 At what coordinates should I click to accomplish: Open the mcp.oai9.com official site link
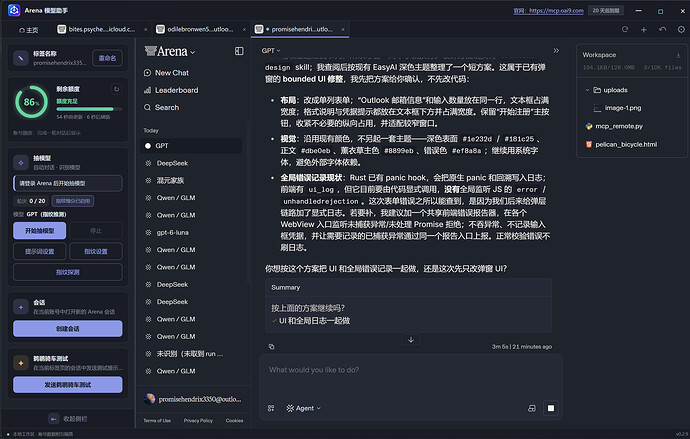pyautogui.click(x=548, y=11)
